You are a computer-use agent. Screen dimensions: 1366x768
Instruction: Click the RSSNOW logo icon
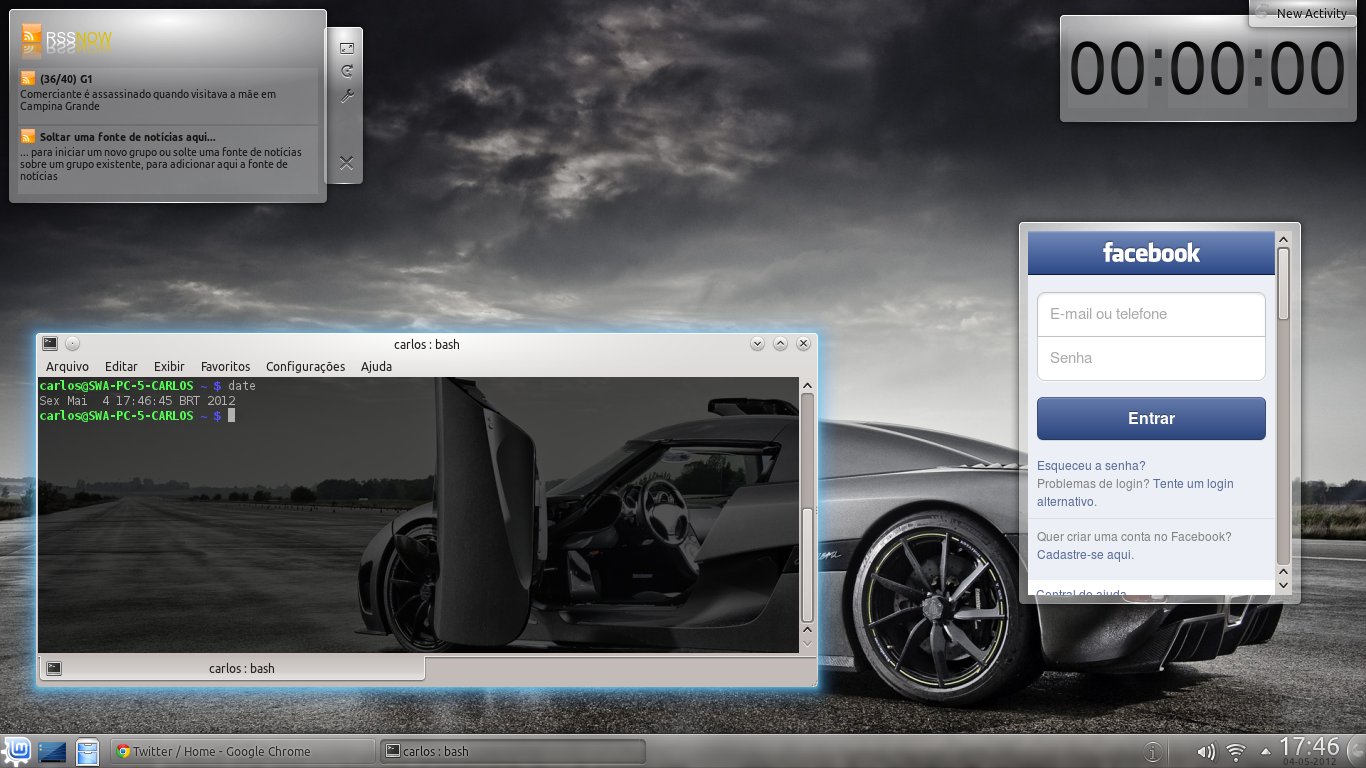pyautogui.click(x=31, y=35)
